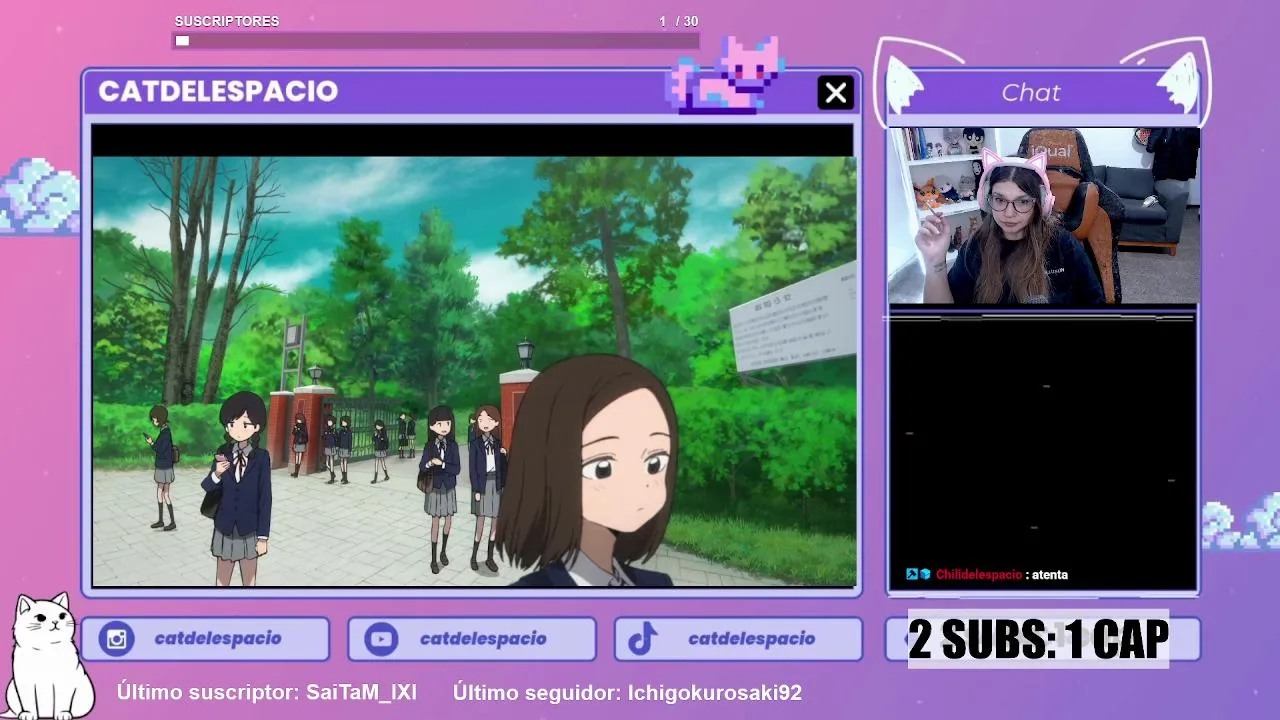1280x720 pixels.
Task: Open the Instagram catdelespacio handle label
Action: point(218,639)
